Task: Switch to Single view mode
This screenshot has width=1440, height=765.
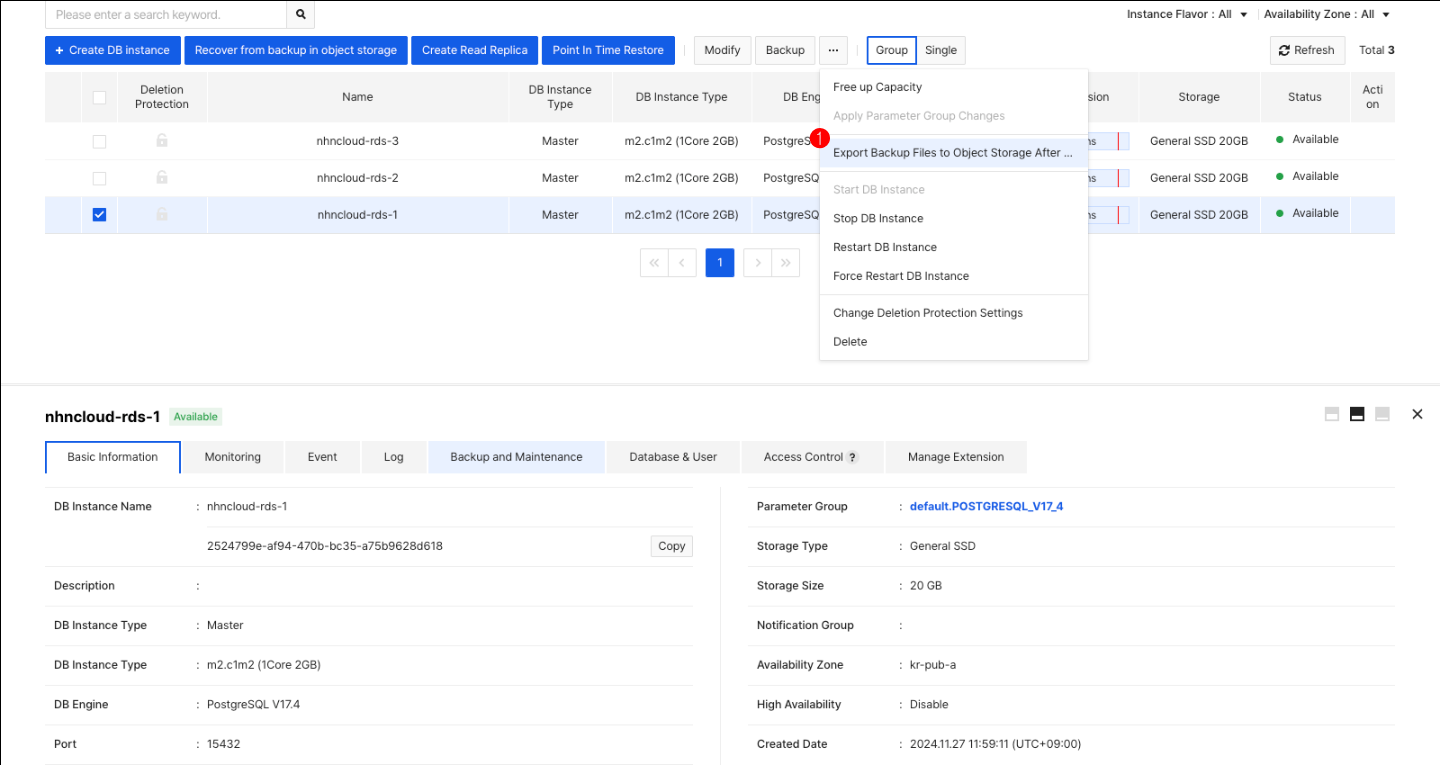Action: point(941,50)
